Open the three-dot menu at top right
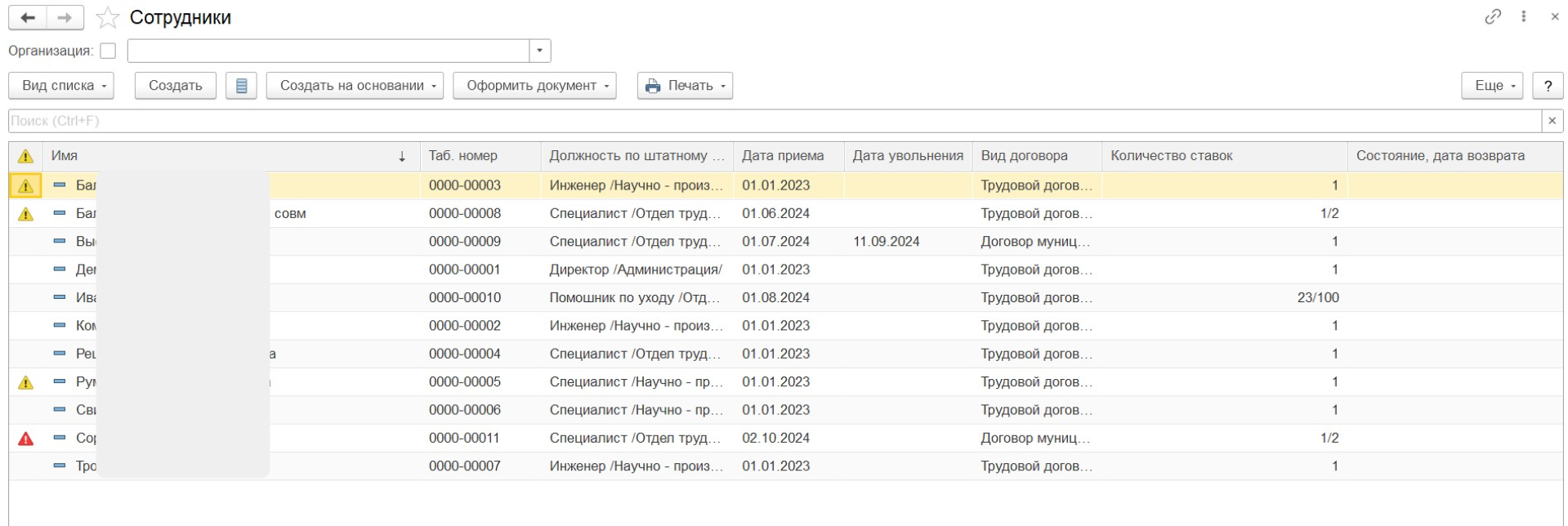This screenshot has height=526, width=1568. tap(1524, 16)
